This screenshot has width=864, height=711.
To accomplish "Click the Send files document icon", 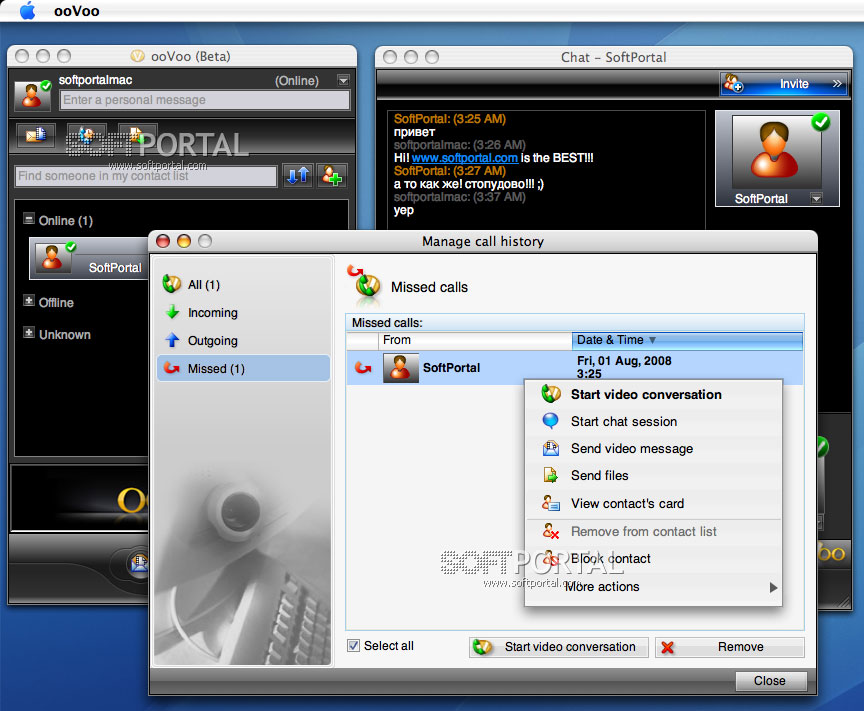I will pos(550,475).
